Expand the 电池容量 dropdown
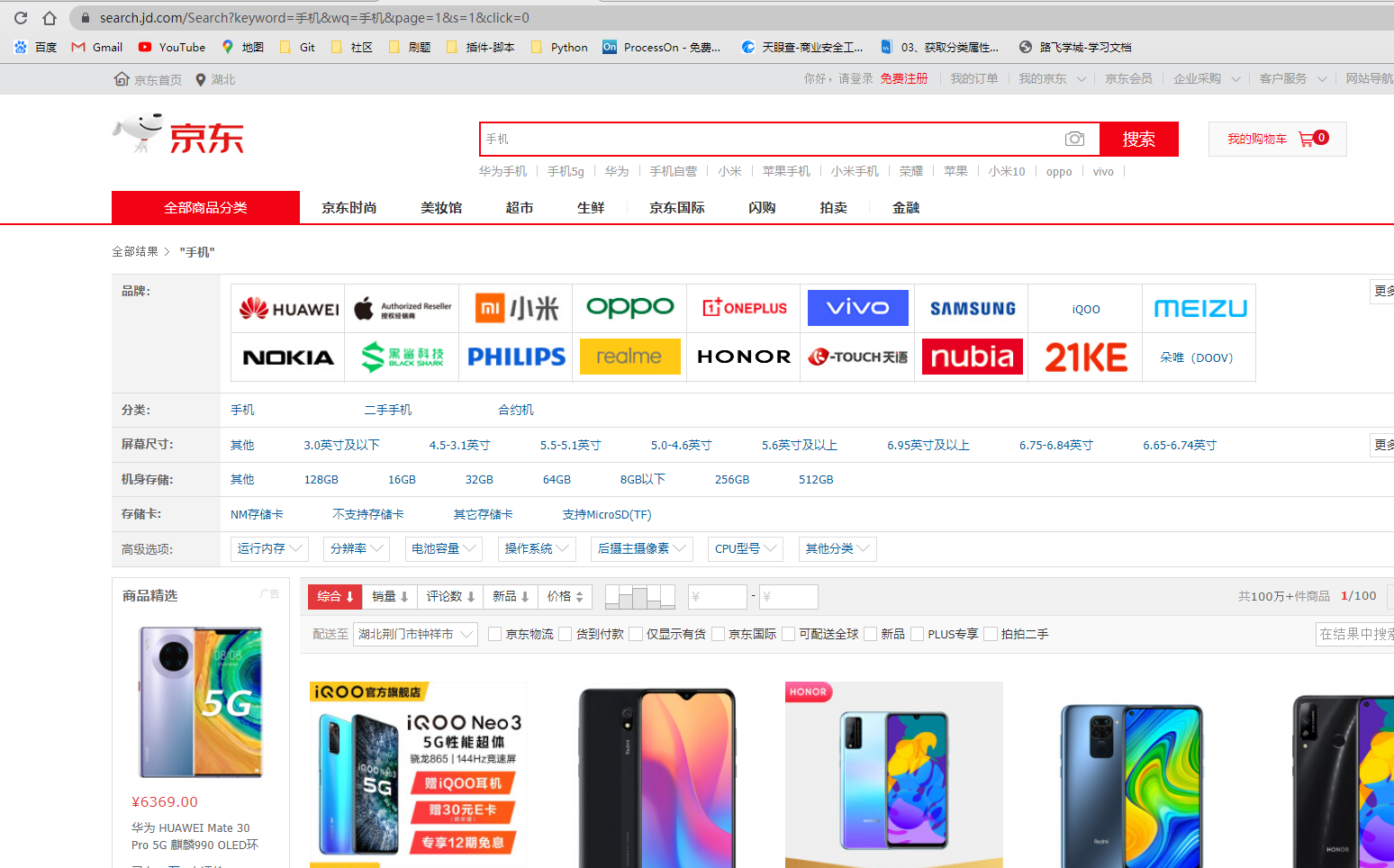This screenshot has height=868, width=1394. pos(444,548)
